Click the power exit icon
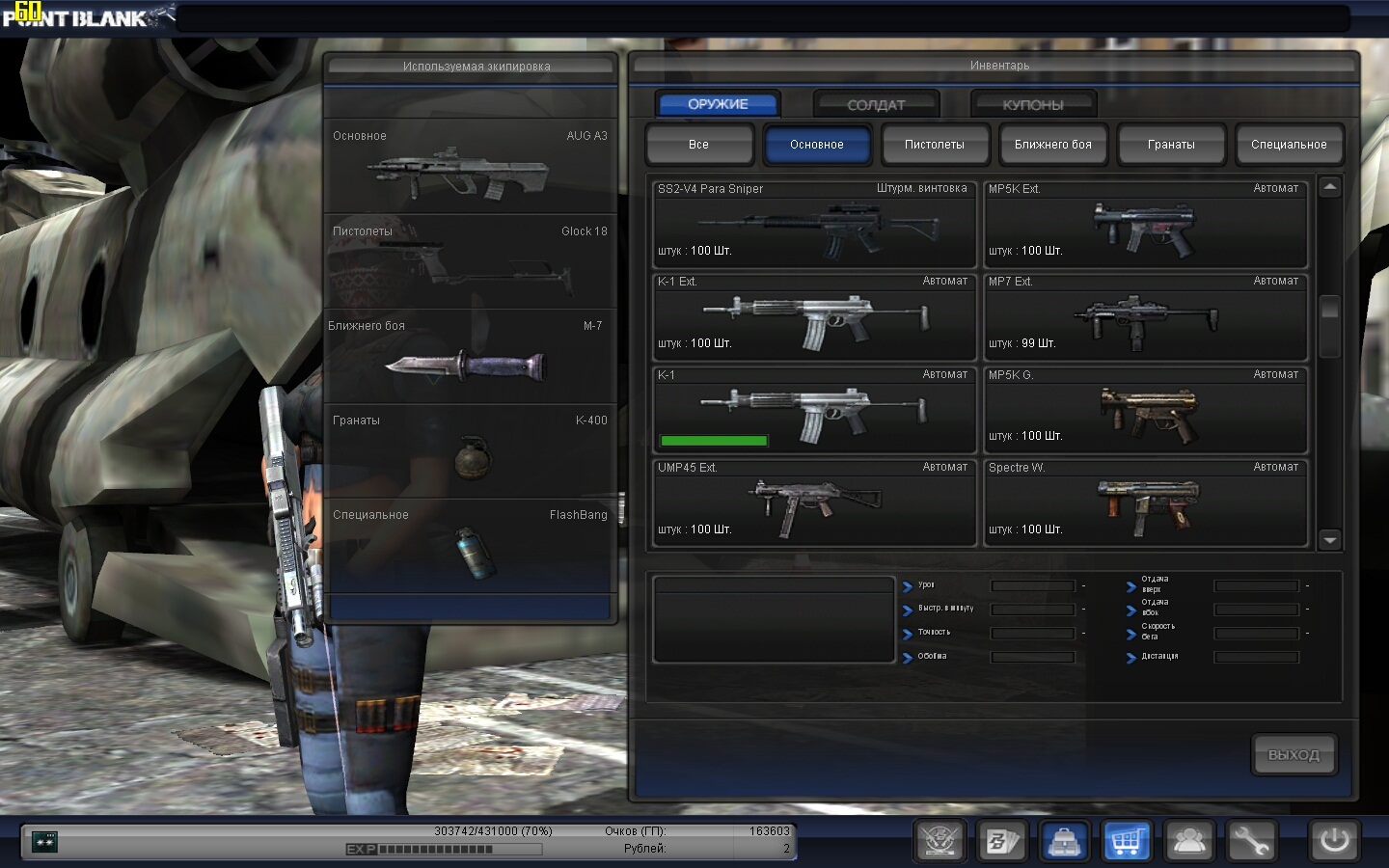Image resolution: width=1389 pixels, height=868 pixels. [1334, 841]
